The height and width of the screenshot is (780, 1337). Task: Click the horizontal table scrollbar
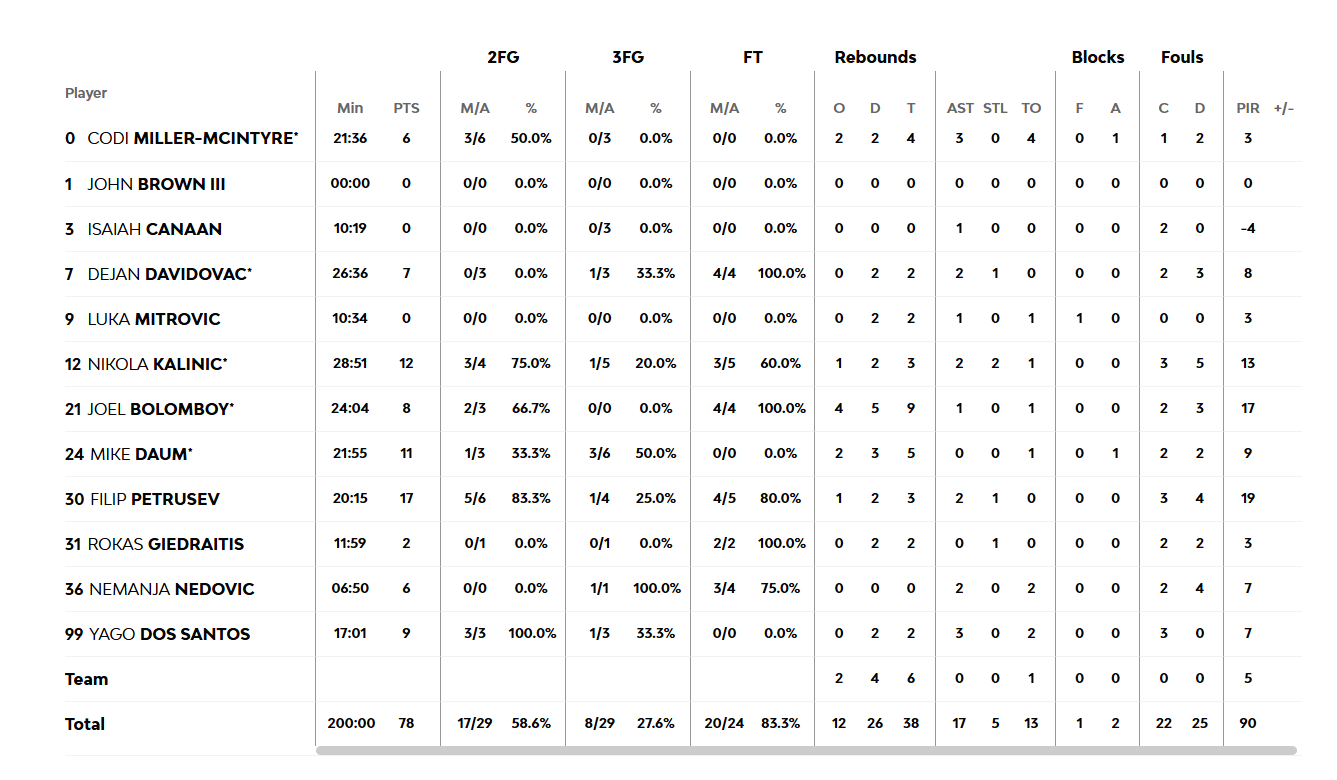click(806, 750)
